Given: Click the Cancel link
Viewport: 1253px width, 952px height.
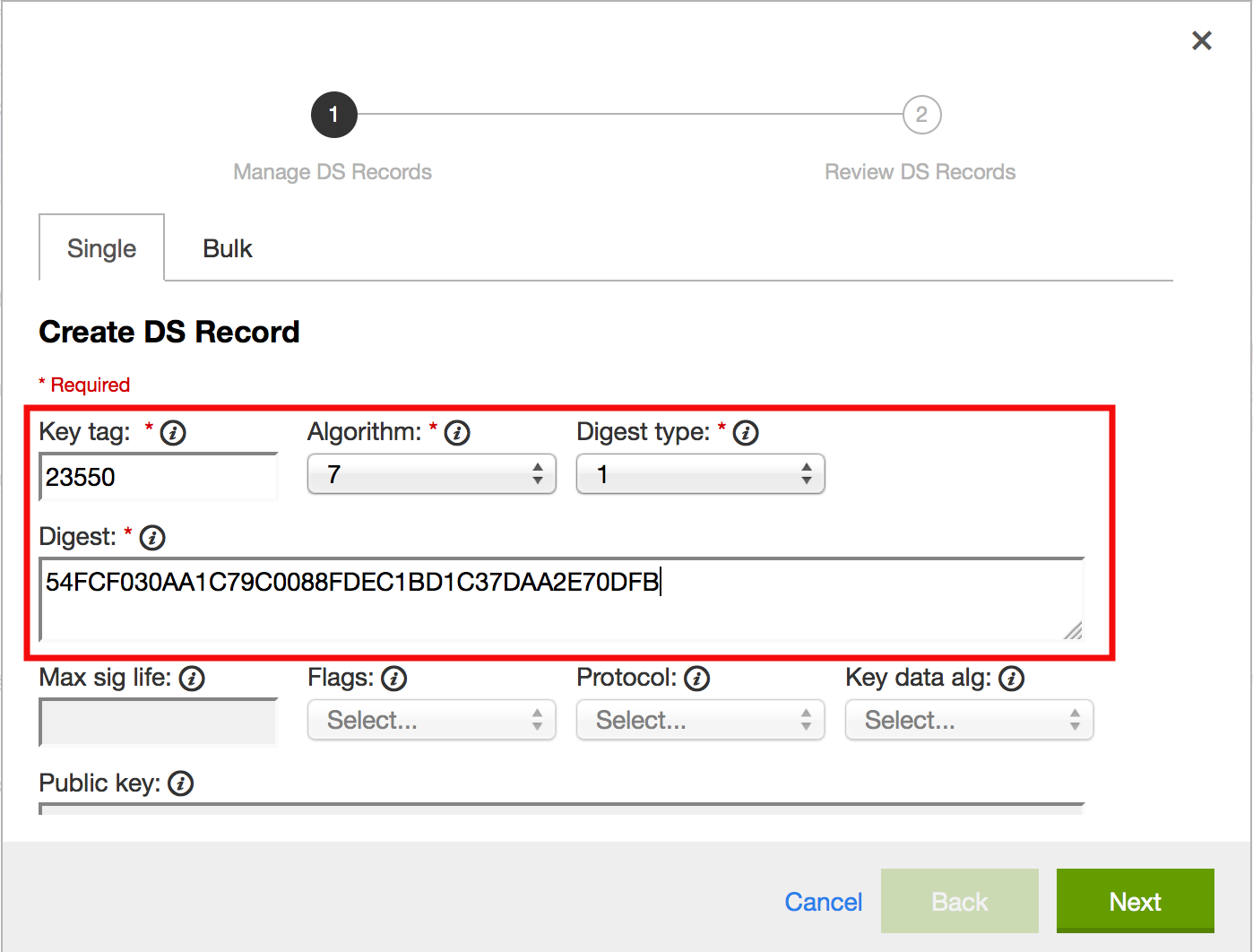Looking at the screenshot, I should (x=823, y=902).
